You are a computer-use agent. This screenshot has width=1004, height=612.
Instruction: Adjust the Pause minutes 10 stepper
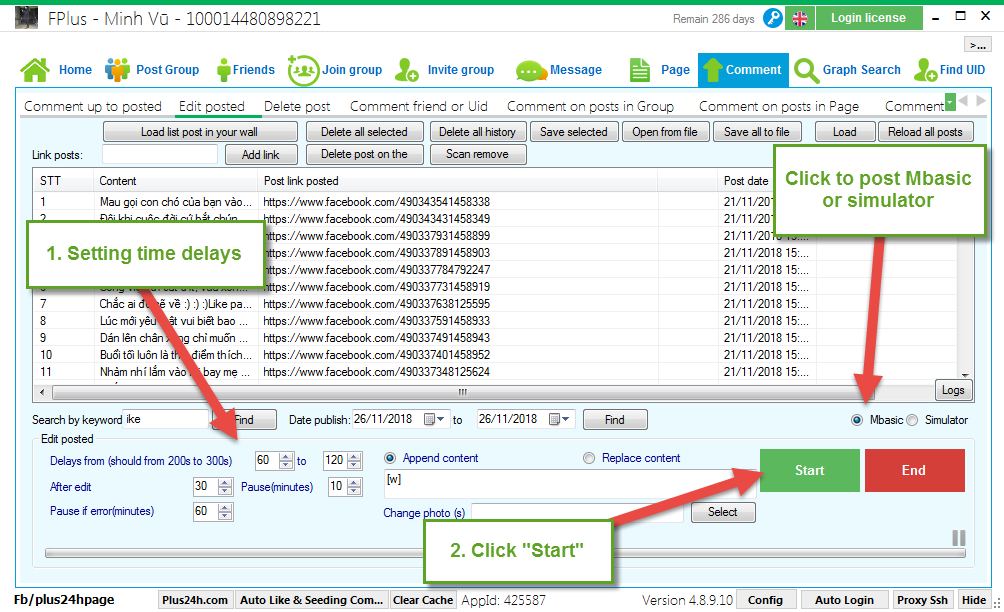[354, 487]
